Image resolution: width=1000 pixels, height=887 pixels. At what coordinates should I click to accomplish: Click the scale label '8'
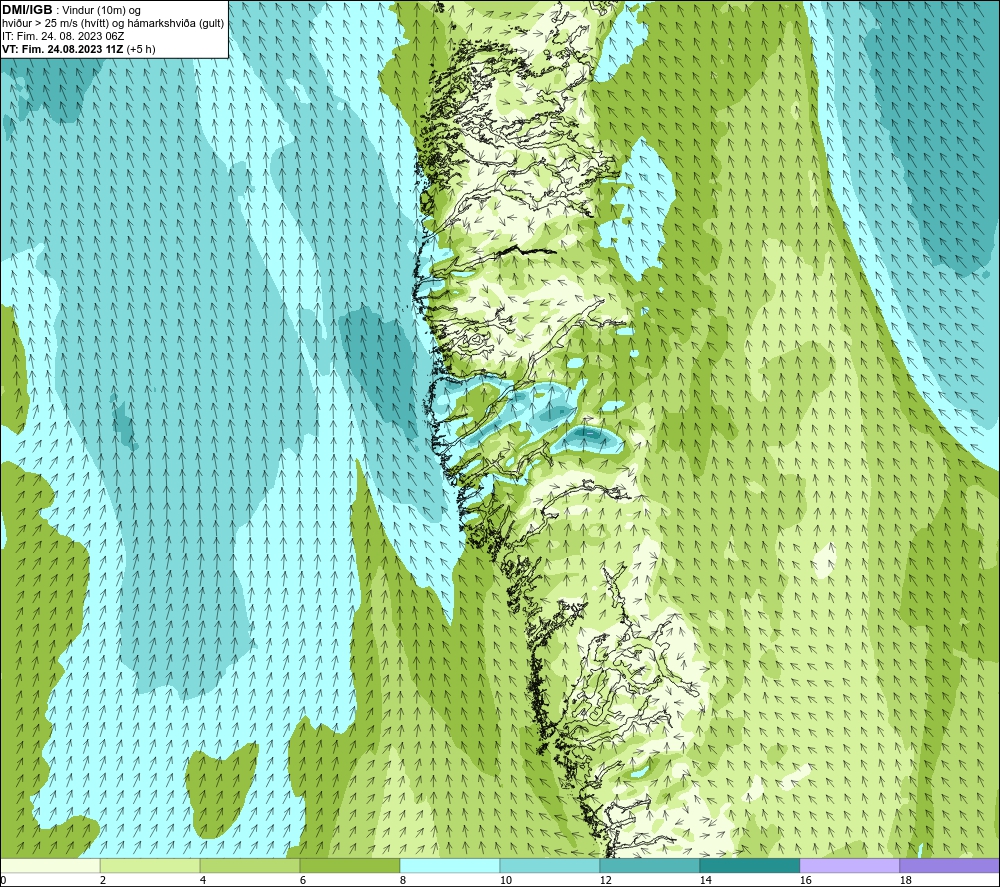(x=403, y=881)
